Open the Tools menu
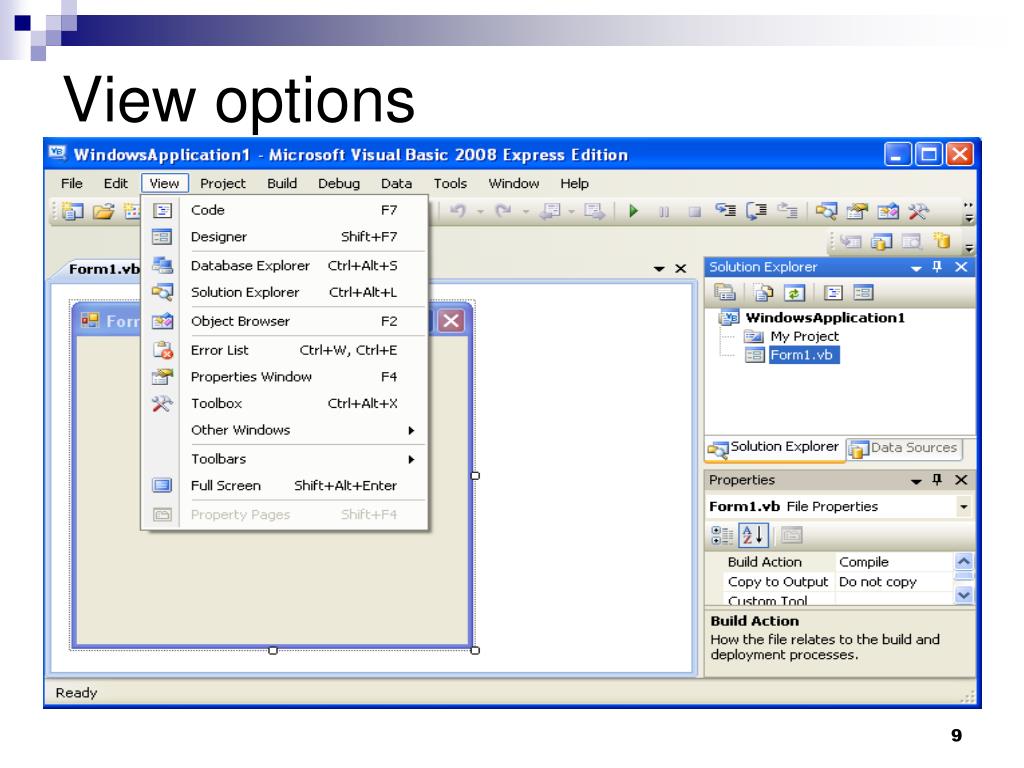Viewport: 1024px width, 768px height. pos(451,184)
